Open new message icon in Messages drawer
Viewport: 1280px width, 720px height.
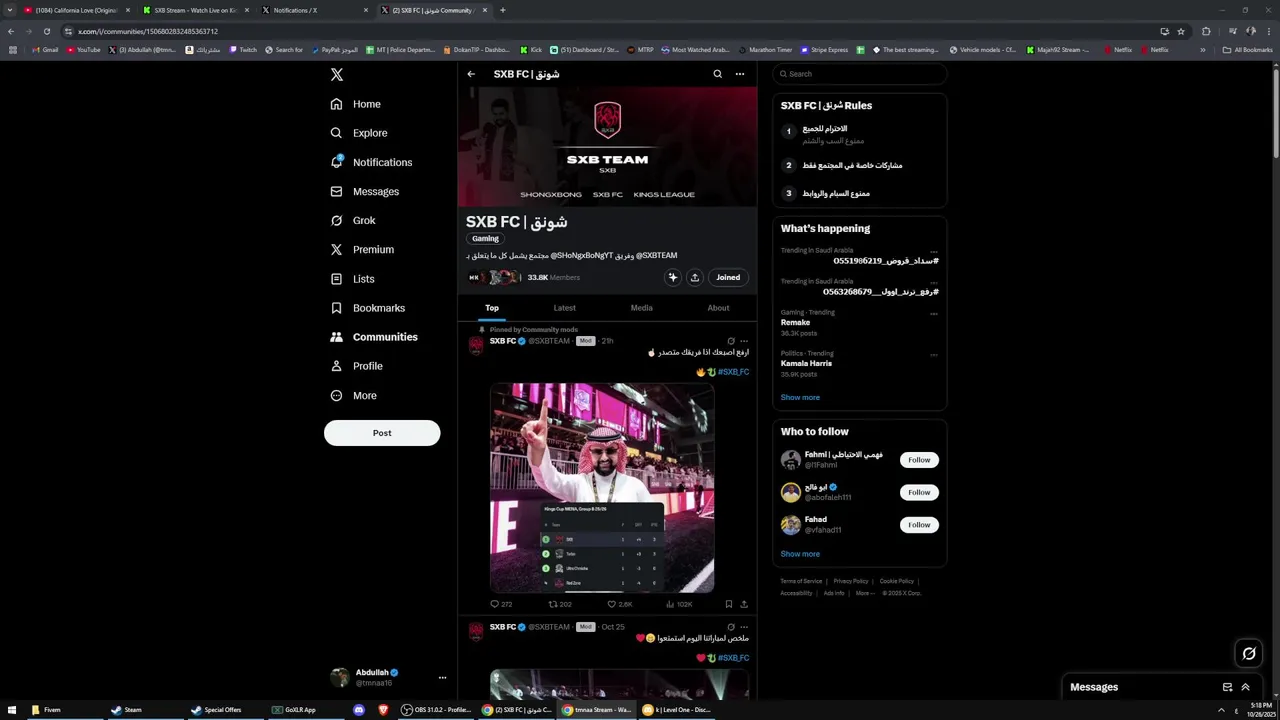tap(1227, 687)
